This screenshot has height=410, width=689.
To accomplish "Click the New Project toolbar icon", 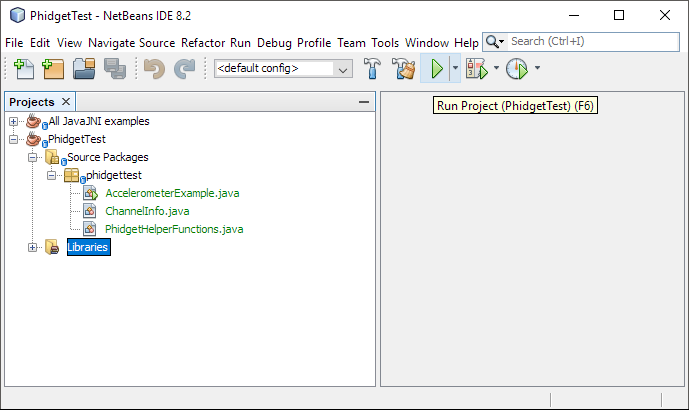I will coord(53,69).
